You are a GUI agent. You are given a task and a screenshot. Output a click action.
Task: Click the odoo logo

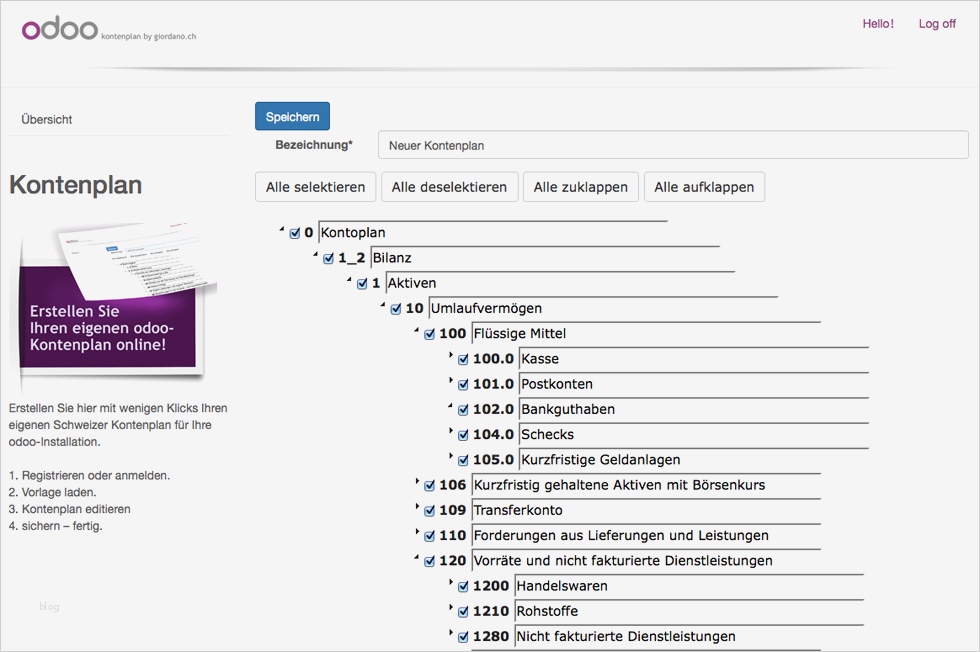point(60,29)
